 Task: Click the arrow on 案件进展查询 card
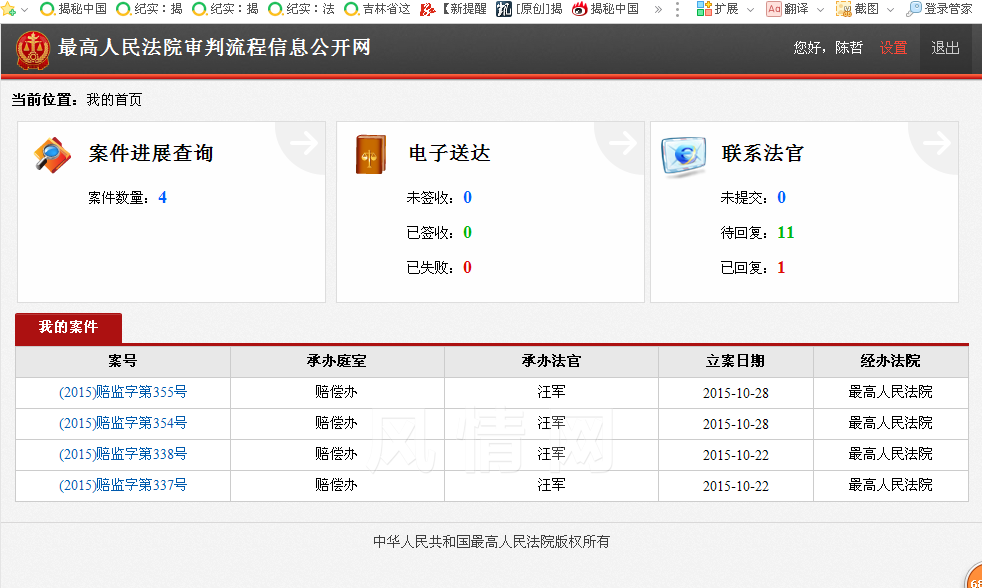tap(304, 143)
